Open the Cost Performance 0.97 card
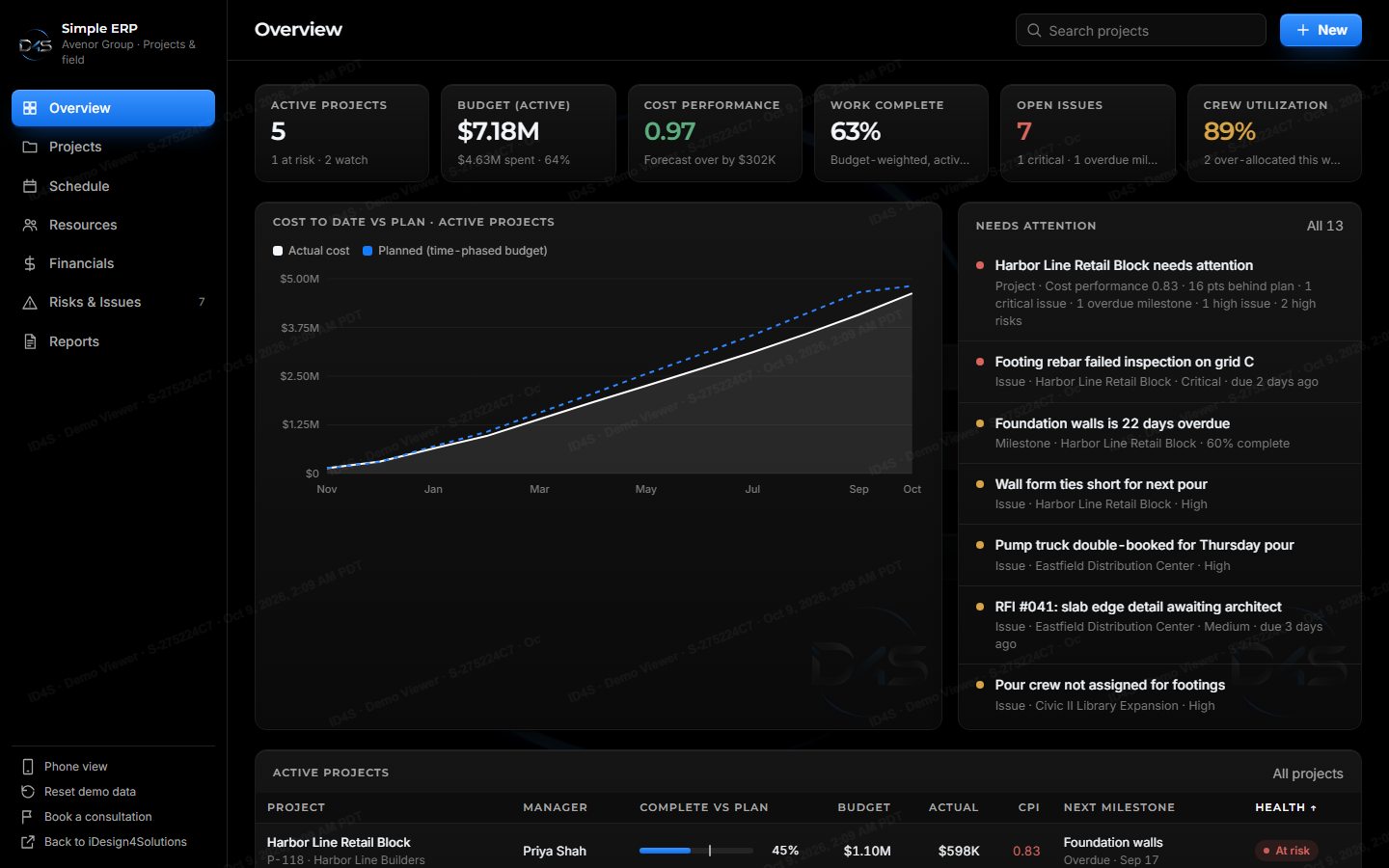The width and height of the screenshot is (1389, 868). coord(715,133)
